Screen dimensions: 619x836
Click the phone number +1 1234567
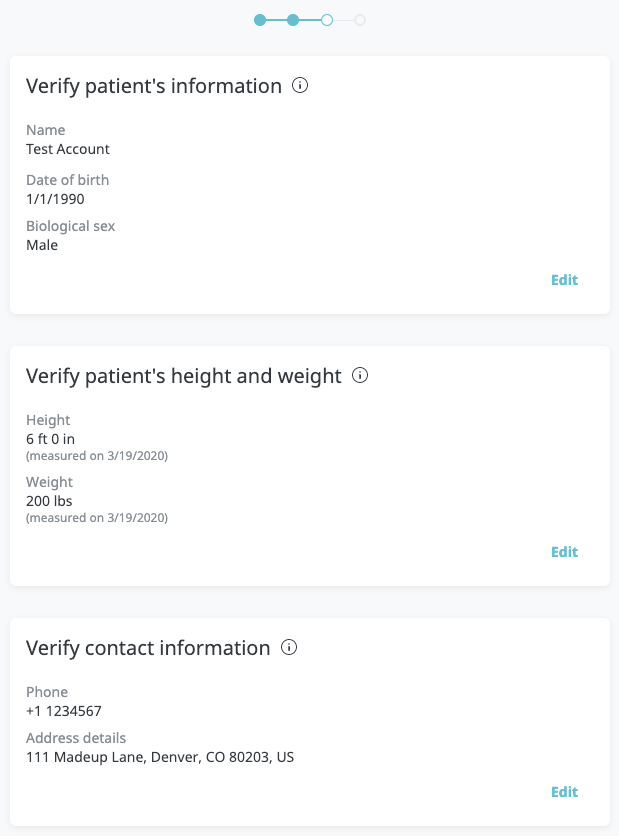click(x=64, y=711)
